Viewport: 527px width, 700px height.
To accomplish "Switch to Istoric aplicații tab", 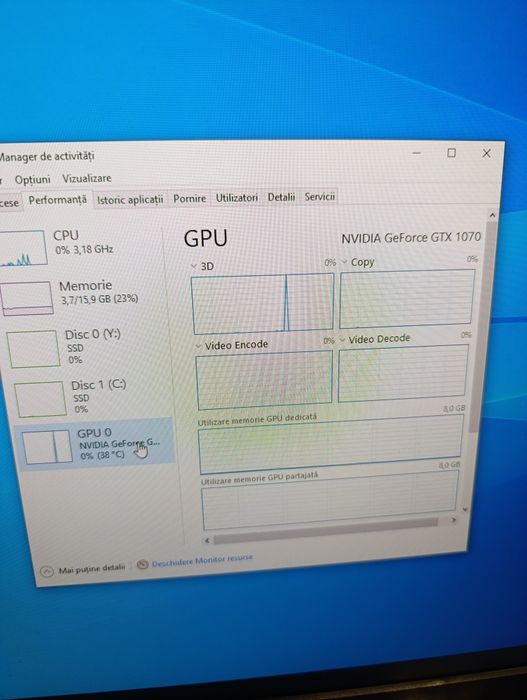I will 130,199.
